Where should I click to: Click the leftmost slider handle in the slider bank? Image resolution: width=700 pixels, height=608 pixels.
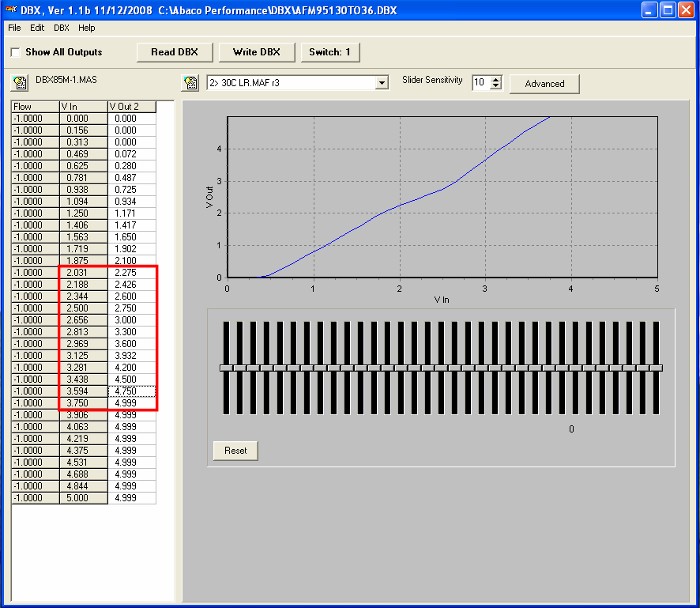click(x=226, y=368)
